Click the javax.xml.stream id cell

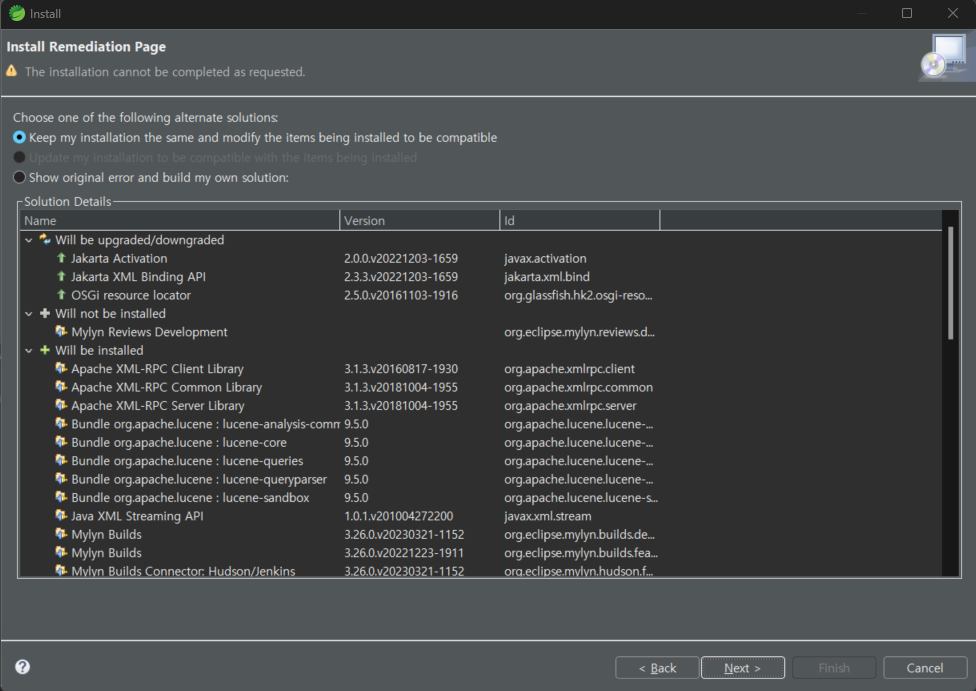pyautogui.click(x=548, y=516)
